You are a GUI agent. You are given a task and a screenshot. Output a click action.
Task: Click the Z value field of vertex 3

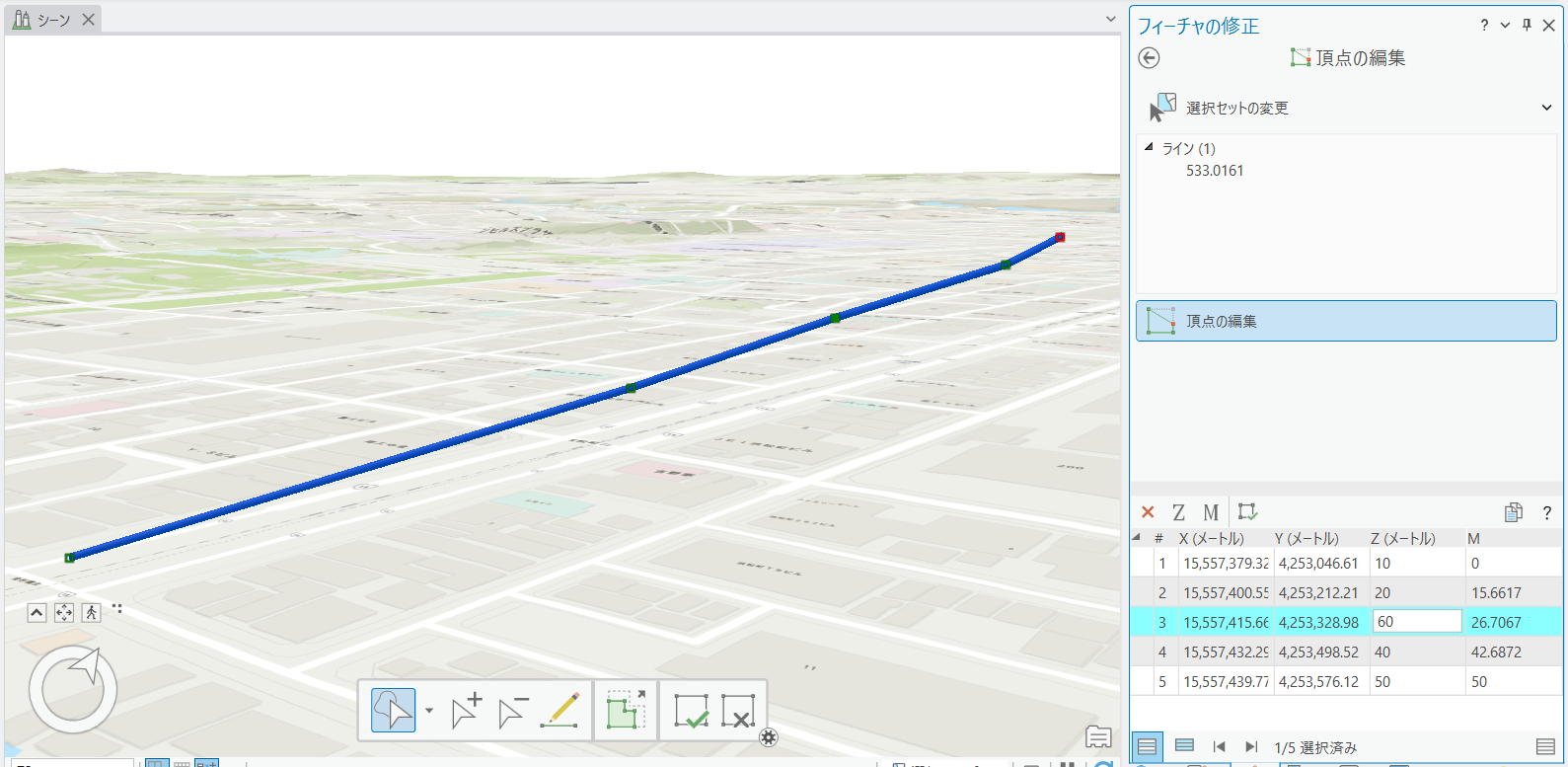[1416, 622]
